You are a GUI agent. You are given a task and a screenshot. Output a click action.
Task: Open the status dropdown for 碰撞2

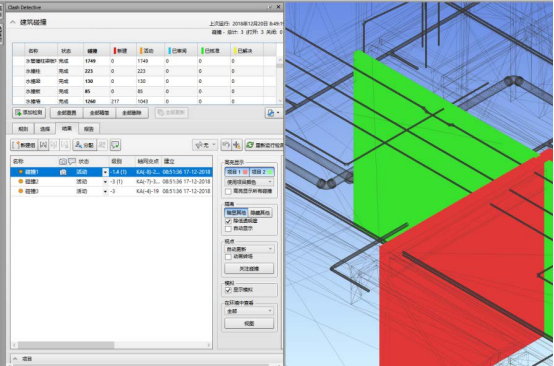105,182
